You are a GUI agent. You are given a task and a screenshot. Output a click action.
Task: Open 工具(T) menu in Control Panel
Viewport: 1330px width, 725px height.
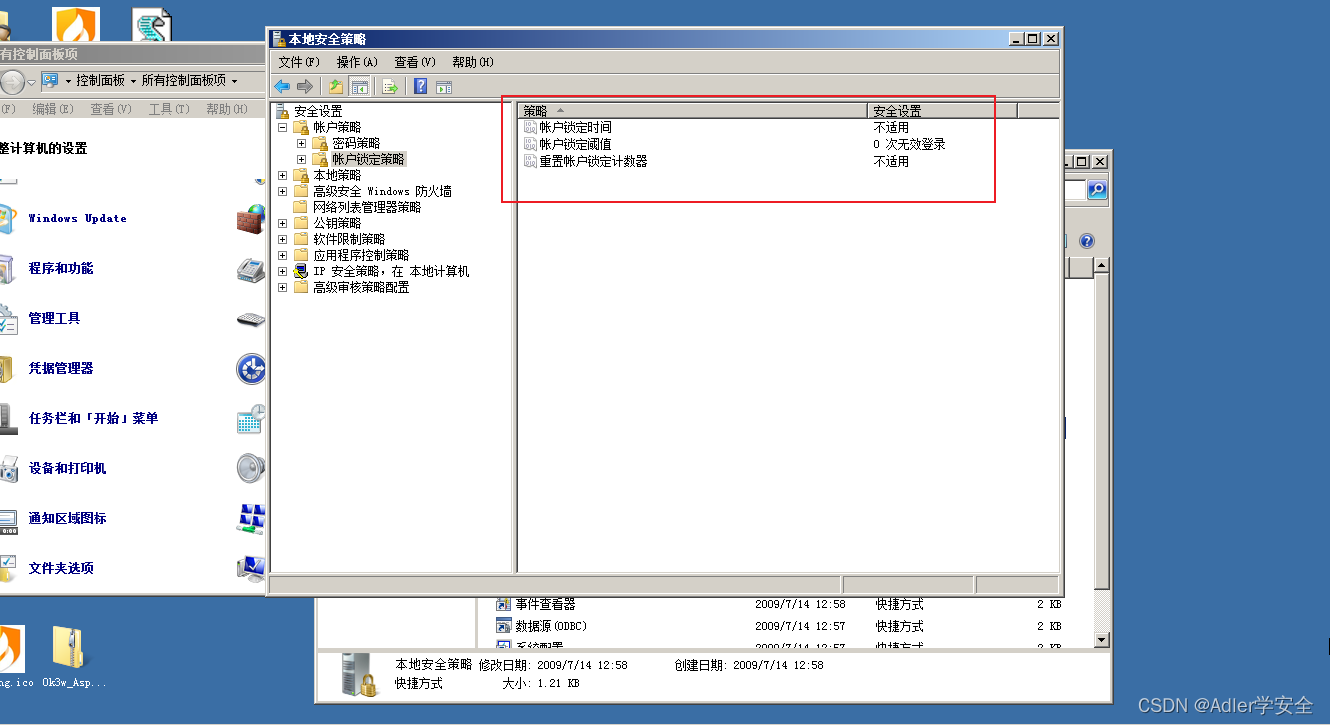169,109
